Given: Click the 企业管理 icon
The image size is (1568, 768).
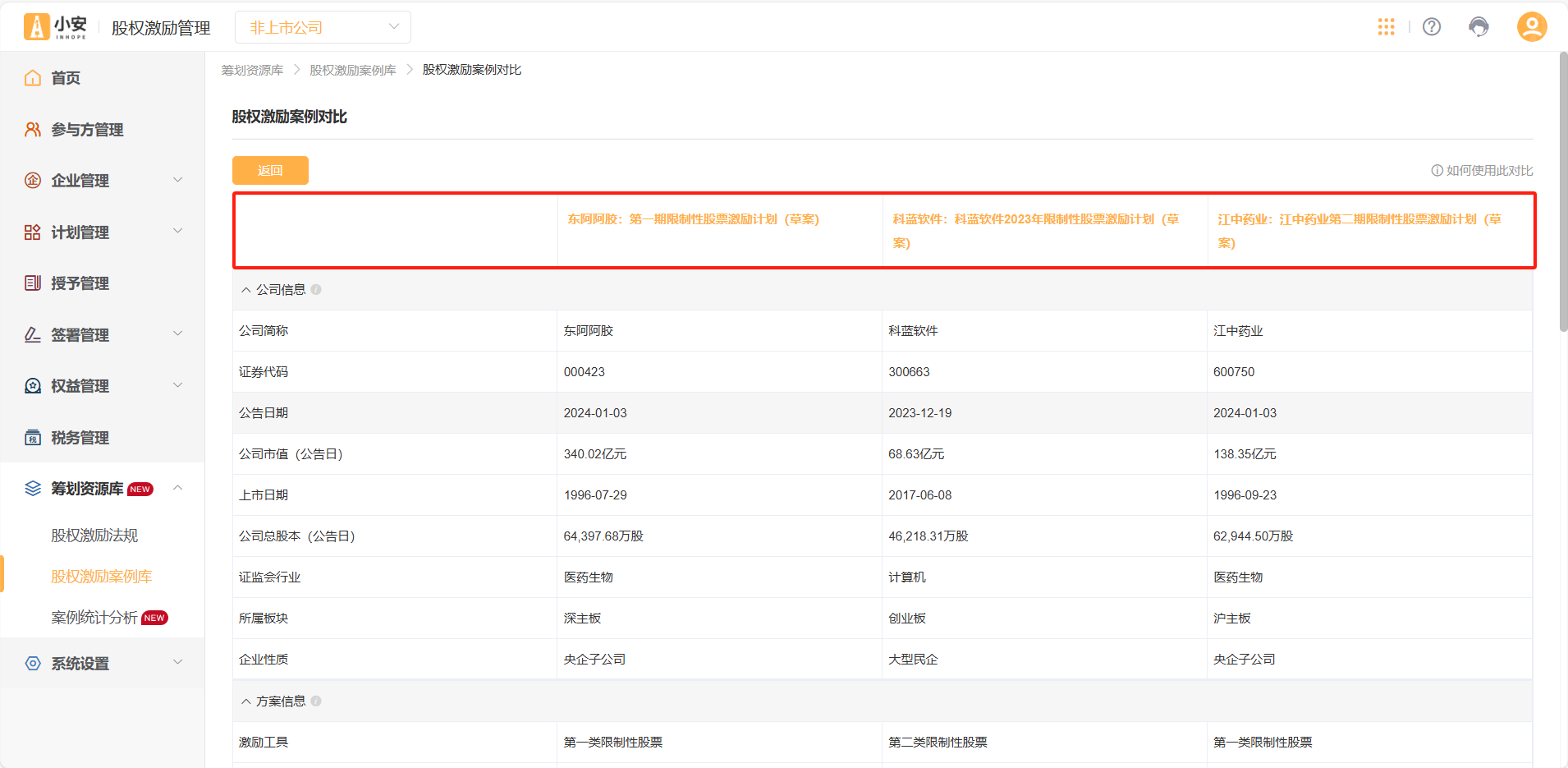Looking at the screenshot, I should tap(33, 181).
